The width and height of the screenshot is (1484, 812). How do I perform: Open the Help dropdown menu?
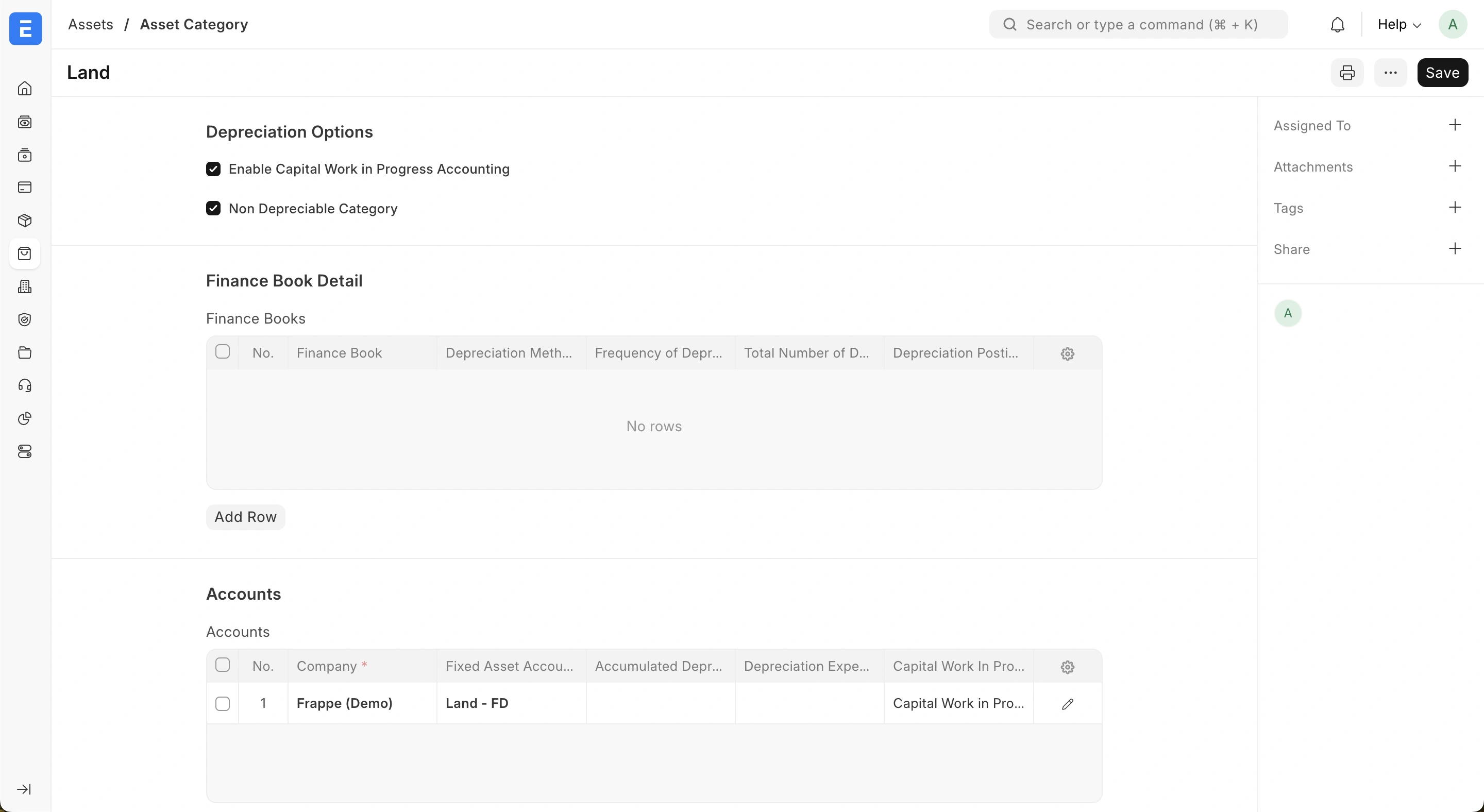[1399, 25]
